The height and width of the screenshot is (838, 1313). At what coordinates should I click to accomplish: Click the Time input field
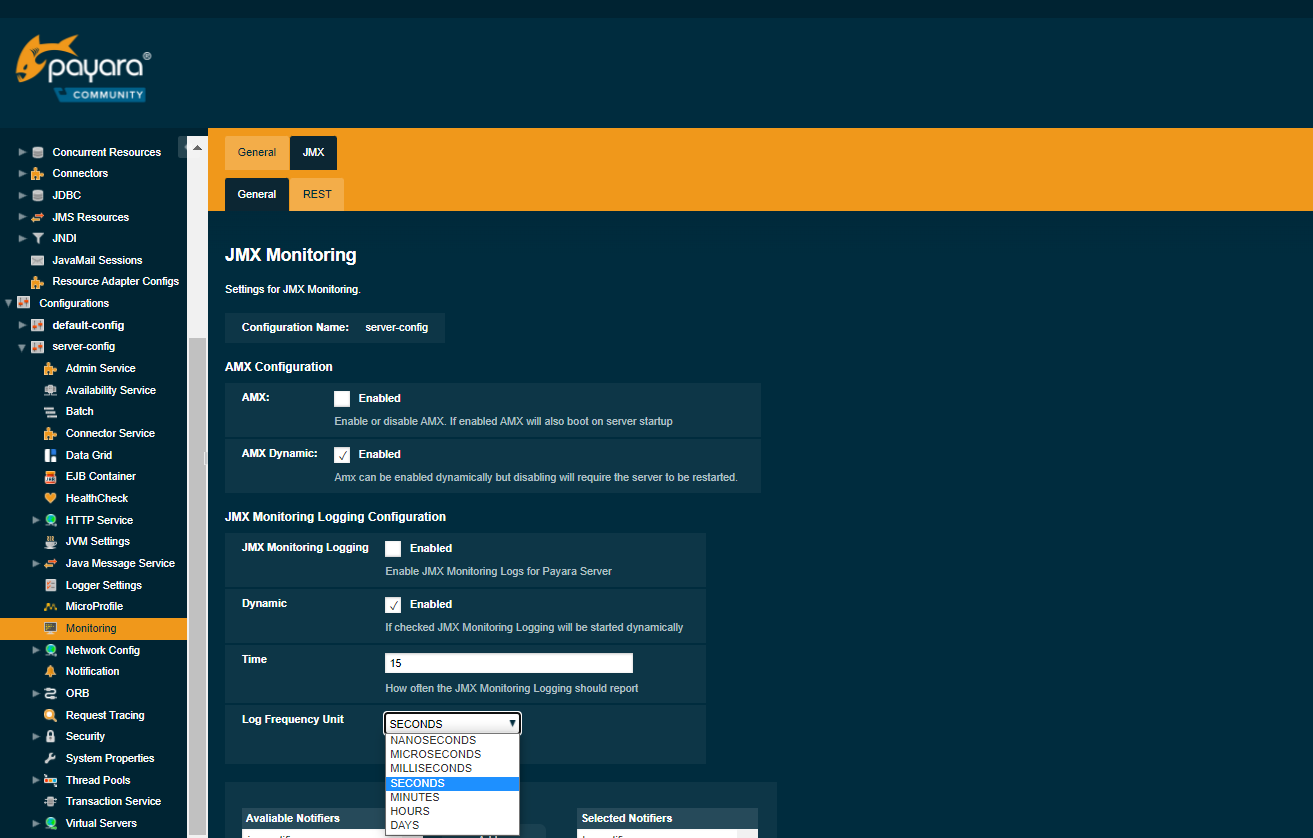pos(508,663)
